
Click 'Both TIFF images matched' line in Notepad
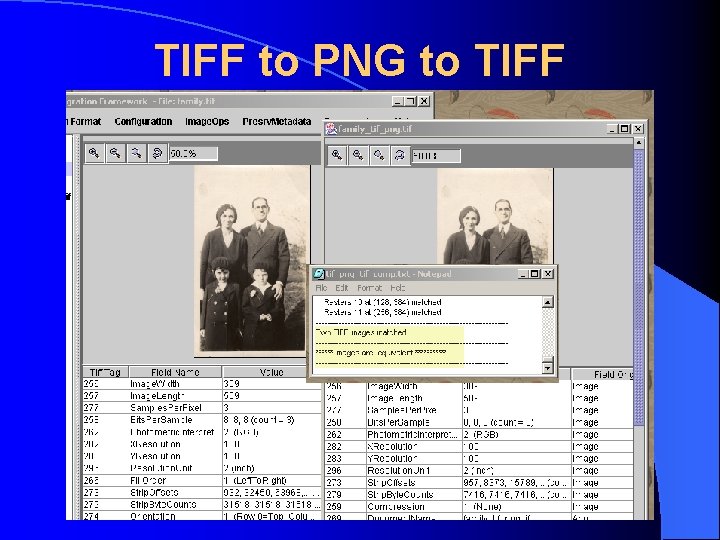pos(361,332)
